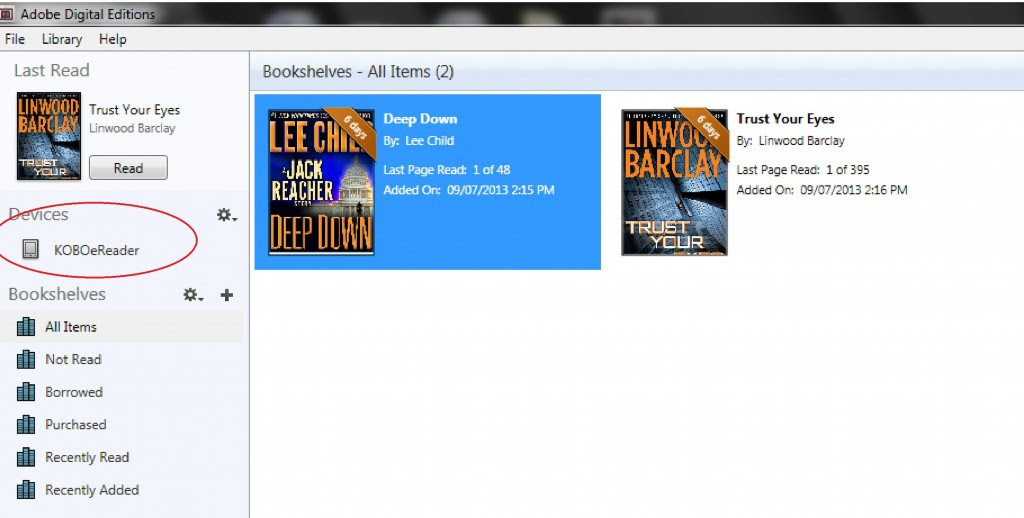Click the Trust Your Eyes title in bookshelf
Viewport: 1024px width, 518px height.
786,119
